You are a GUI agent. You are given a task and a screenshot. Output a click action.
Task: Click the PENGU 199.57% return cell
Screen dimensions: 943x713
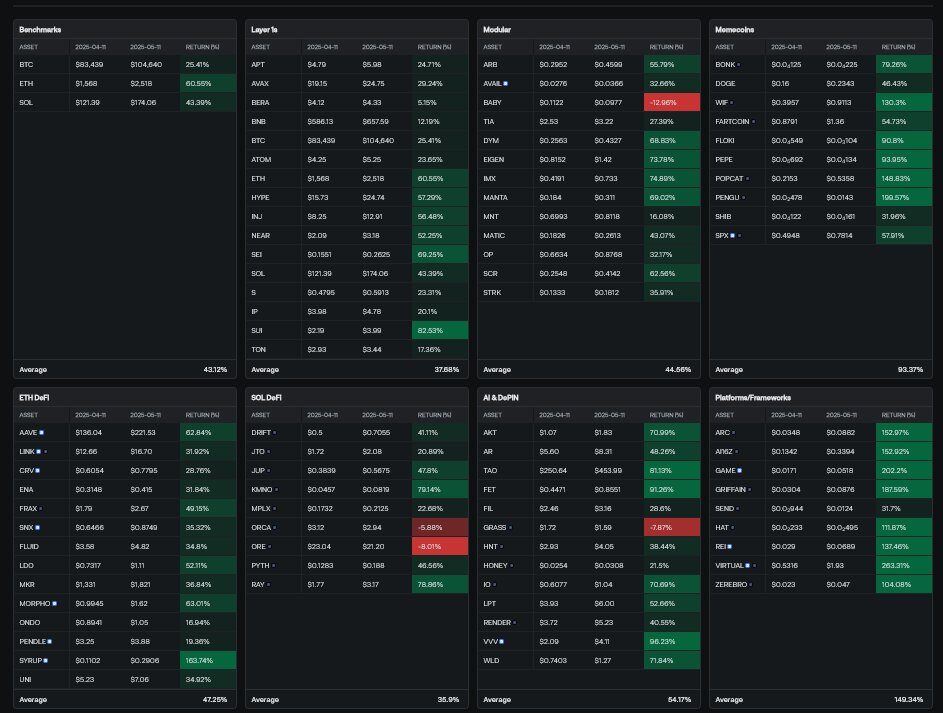click(904, 198)
